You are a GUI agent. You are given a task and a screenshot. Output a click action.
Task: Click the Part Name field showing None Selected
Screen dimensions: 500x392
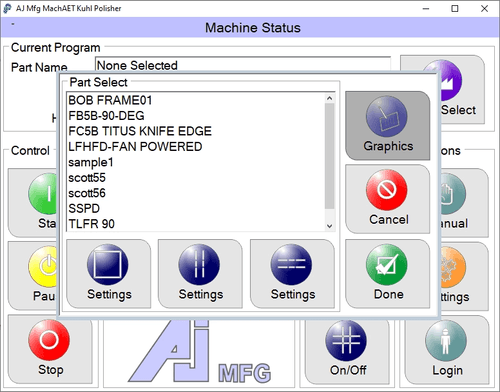click(x=243, y=64)
